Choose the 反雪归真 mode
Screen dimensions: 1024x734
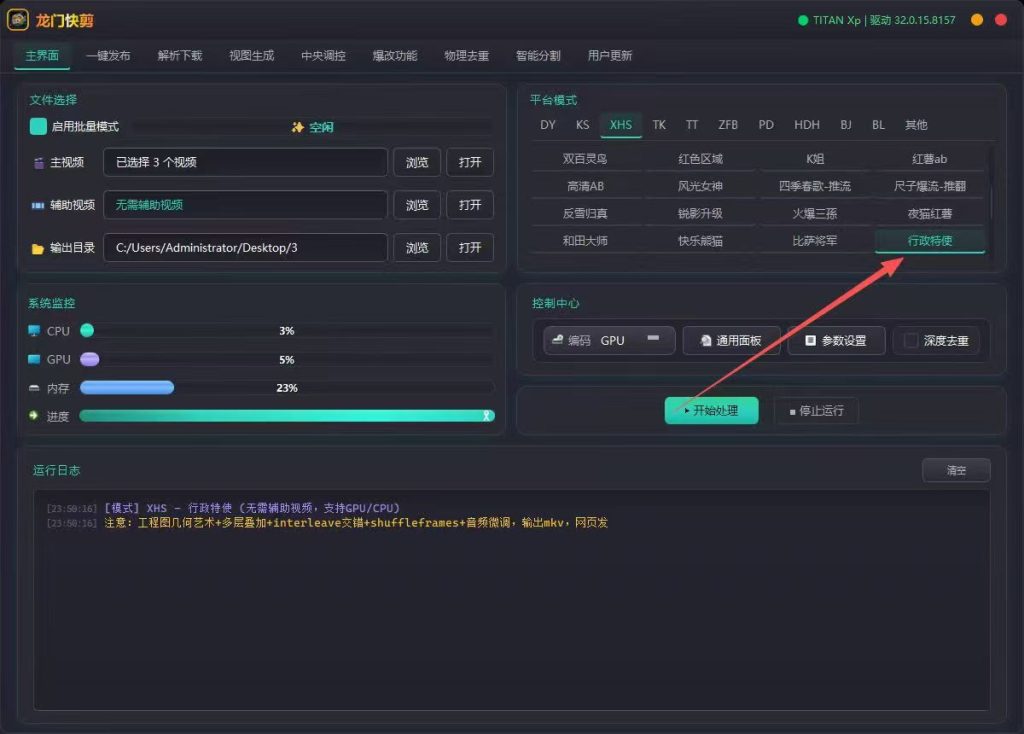pyautogui.click(x=585, y=214)
